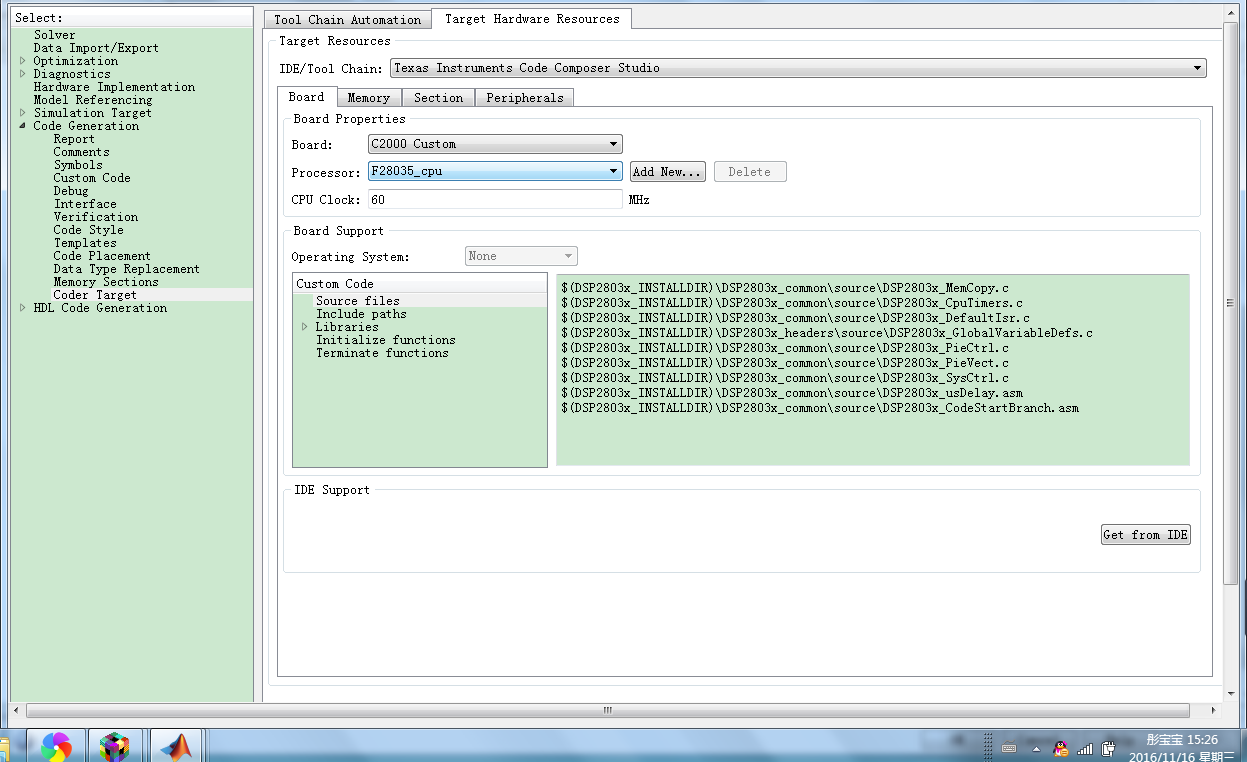Screen dimensions: 1247x762
Task: Select Debug under Code Generation
Action: click(x=71, y=191)
